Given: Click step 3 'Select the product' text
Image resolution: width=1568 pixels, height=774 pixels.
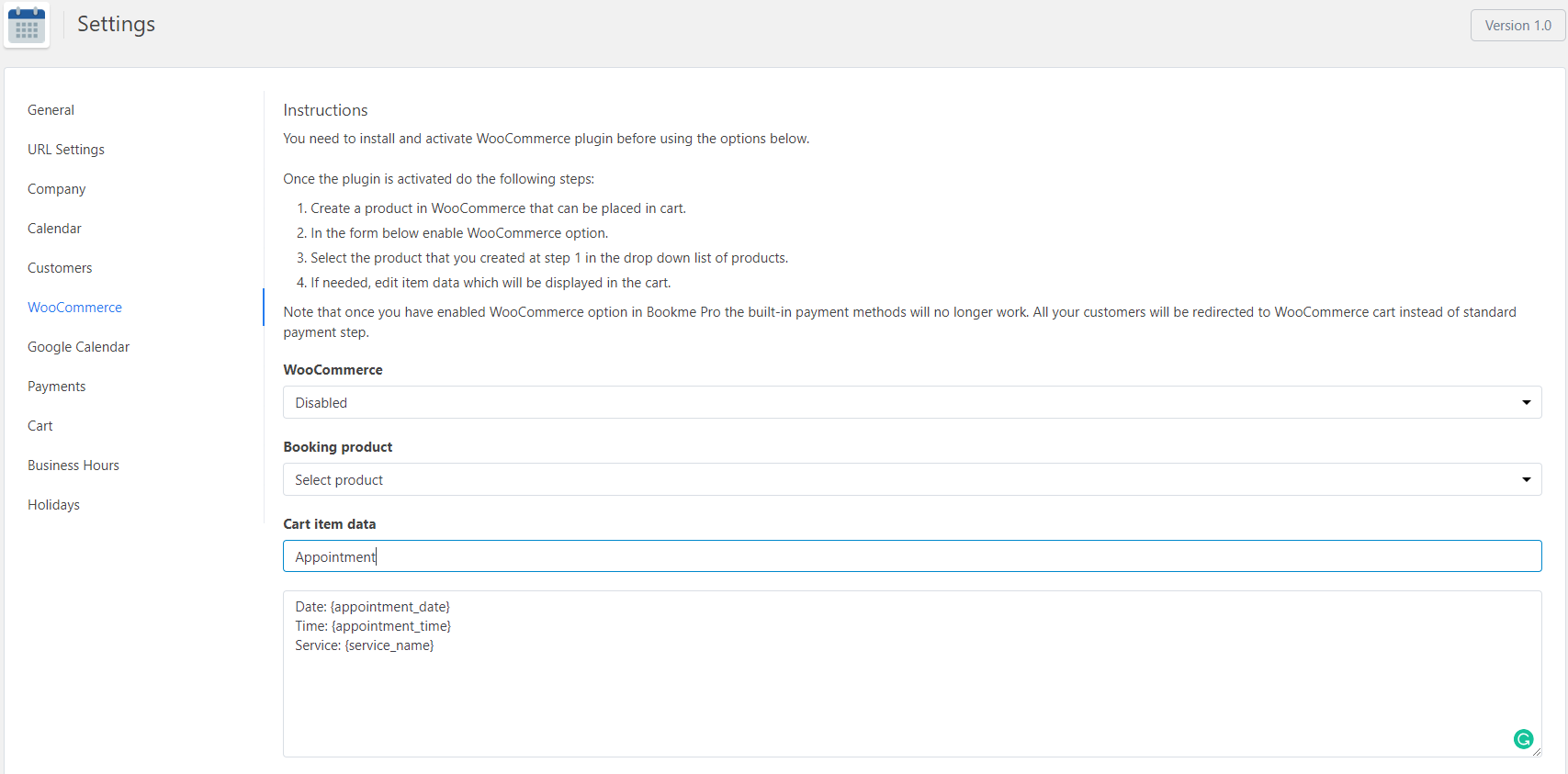Looking at the screenshot, I should pyautogui.click(x=549, y=258).
